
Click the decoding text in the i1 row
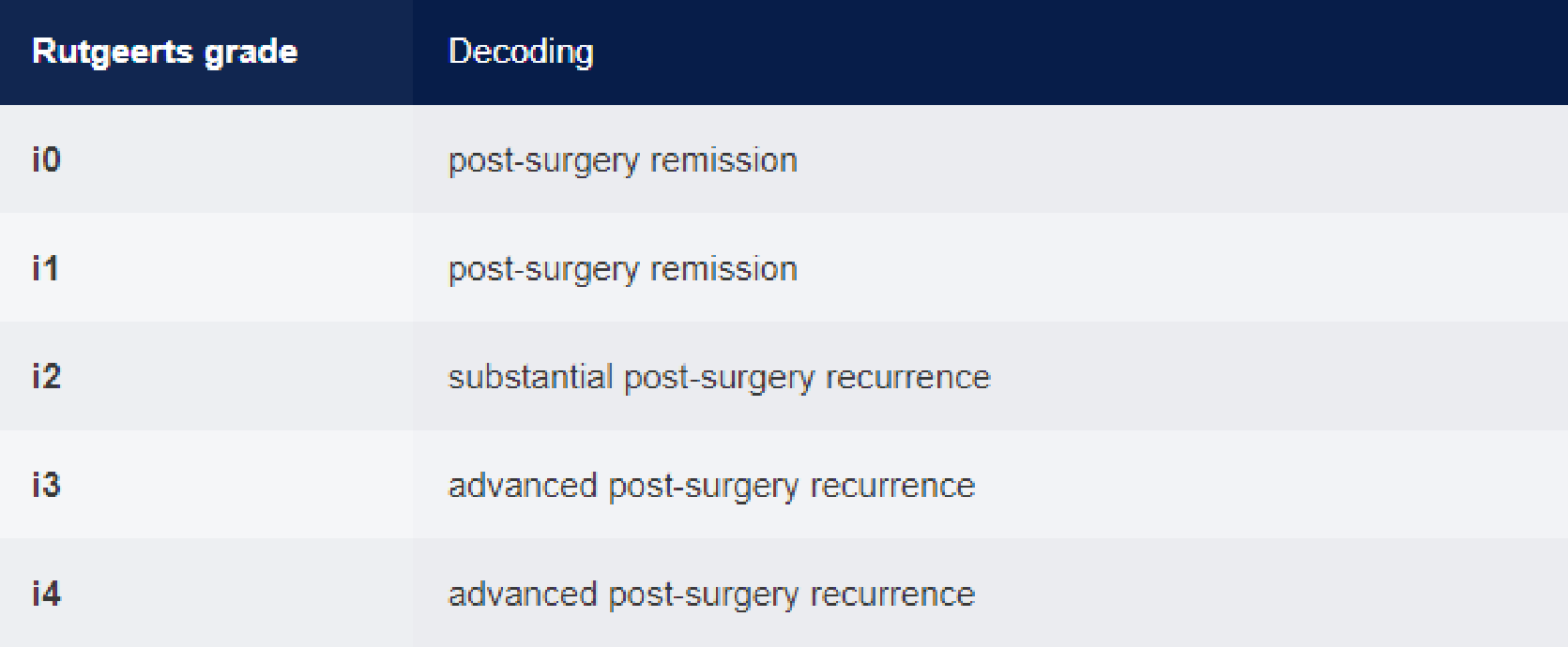point(622,269)
